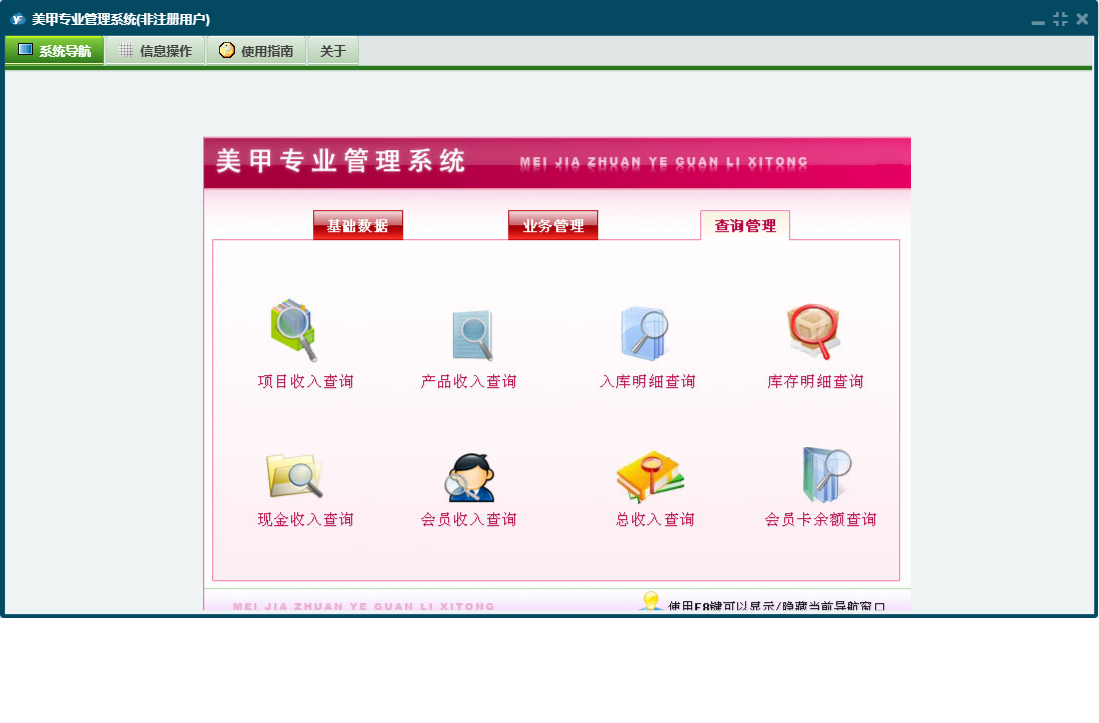Click the F8 key hint text

point(776,605)
